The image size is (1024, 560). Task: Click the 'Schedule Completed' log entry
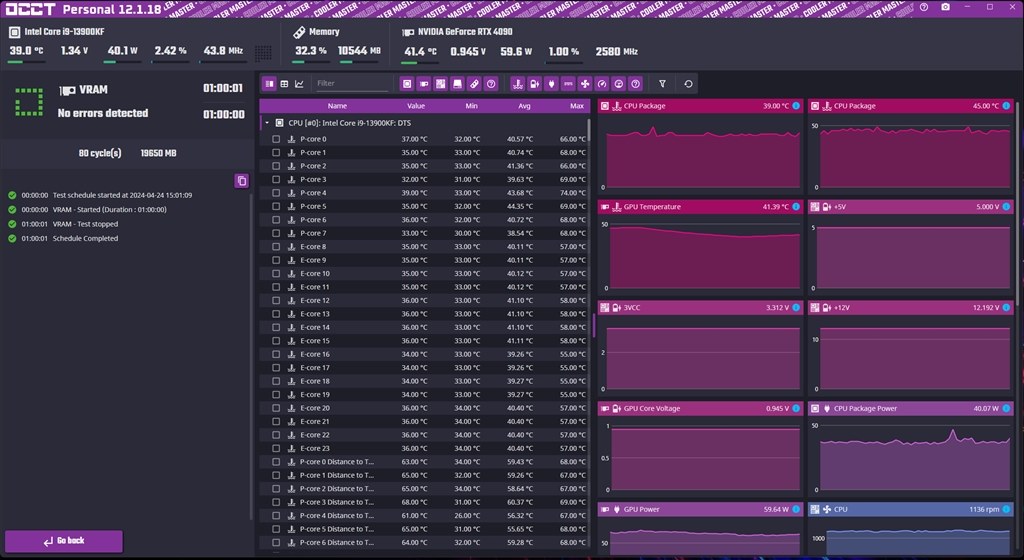(86, 238)
